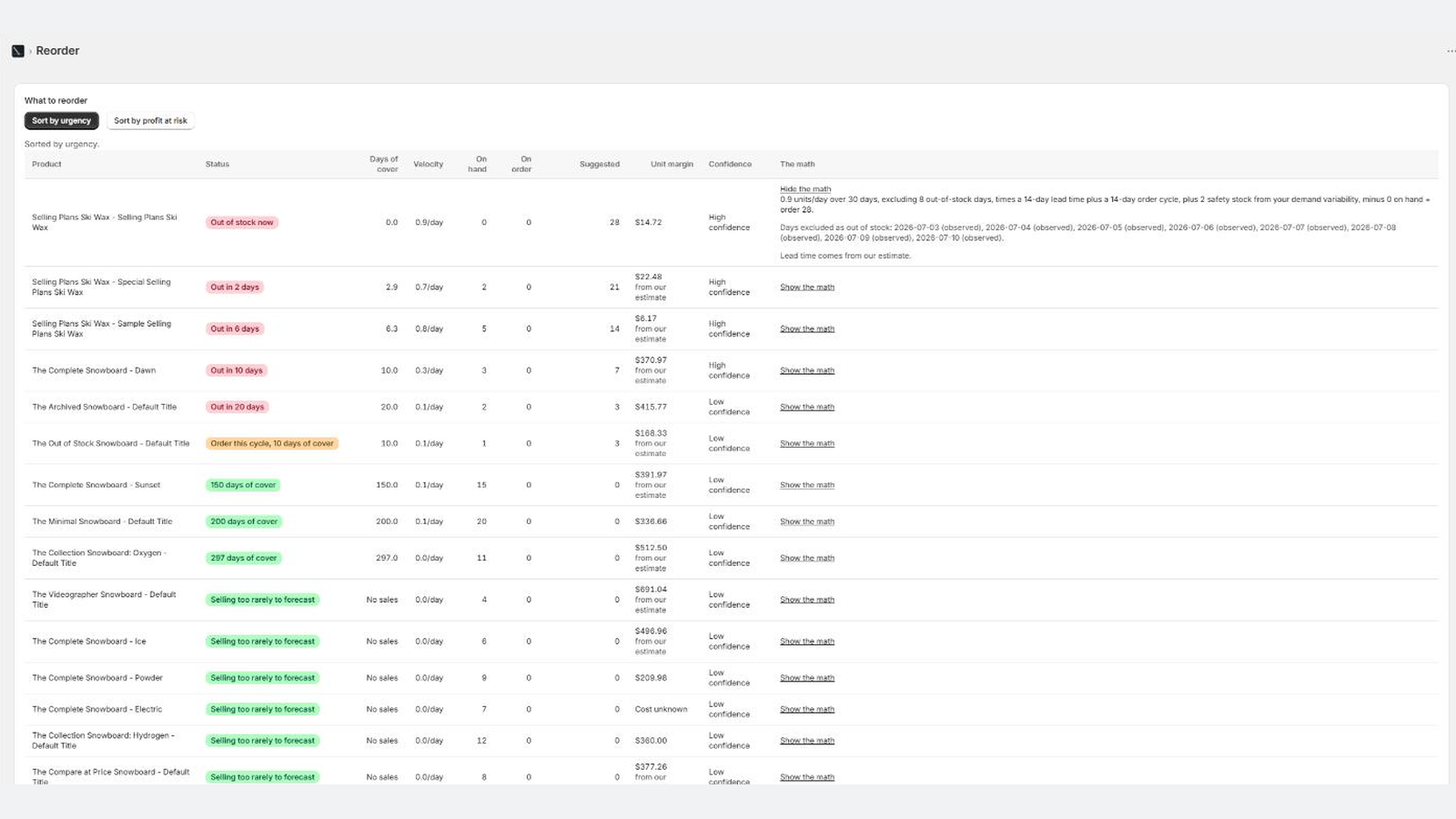
Task: Click the $360.00 unit margin value
Action: 651,742
